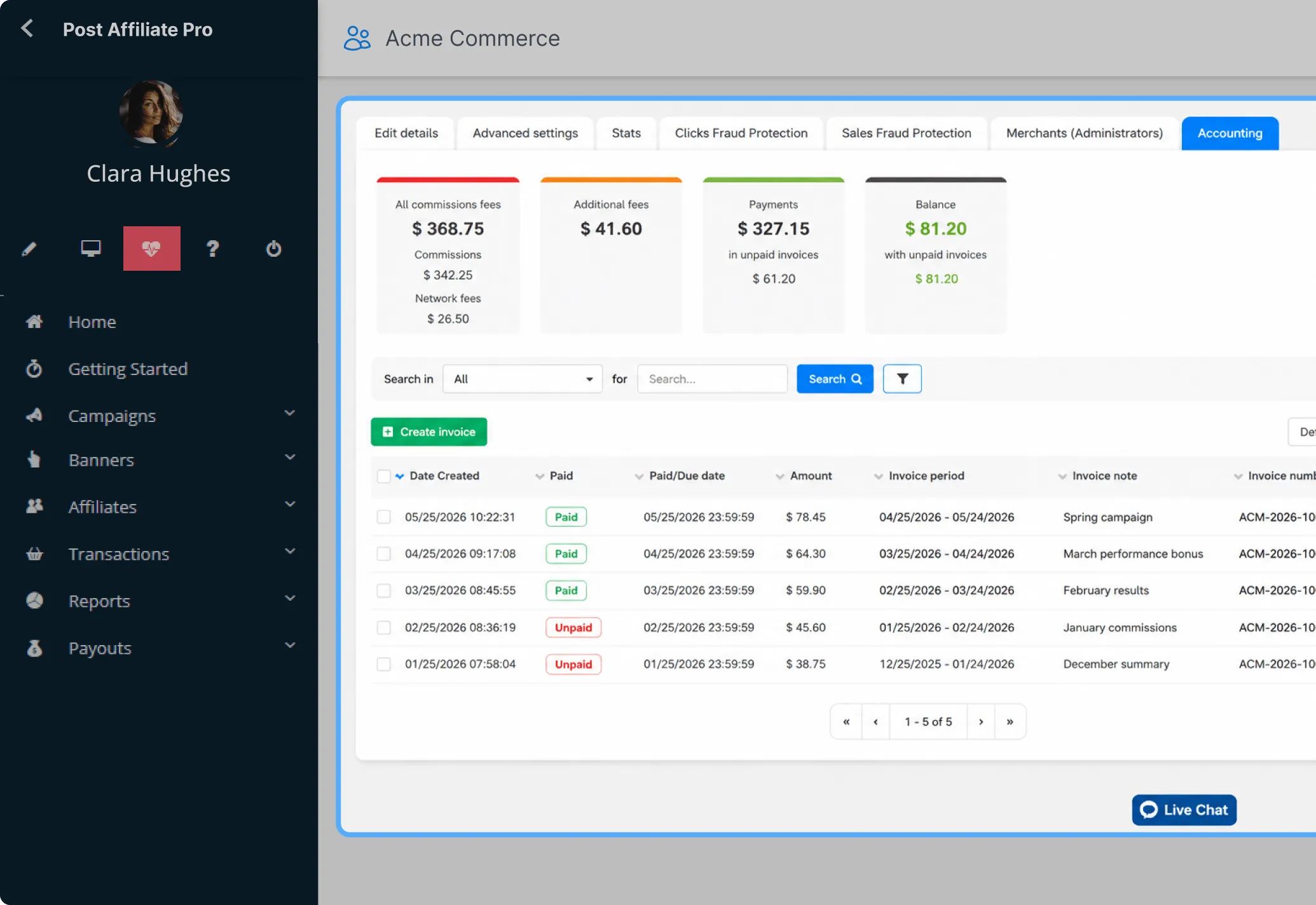Viewport: 1316px width, 905px height.
Task: Select the 05/25/2026 10:22:31 invoice checkbox
Action: 383,517
